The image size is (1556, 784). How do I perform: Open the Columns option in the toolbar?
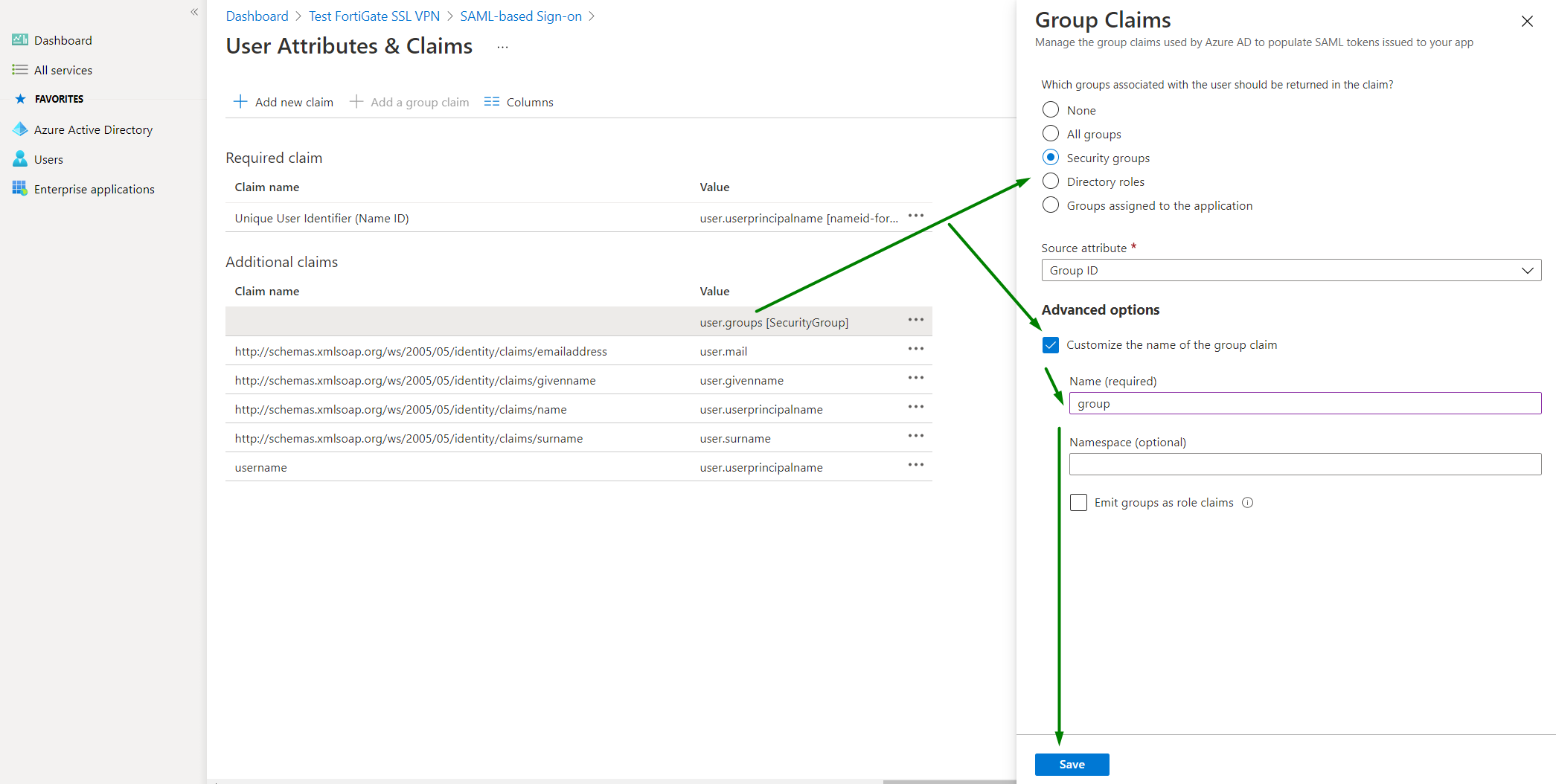(519, 102)
